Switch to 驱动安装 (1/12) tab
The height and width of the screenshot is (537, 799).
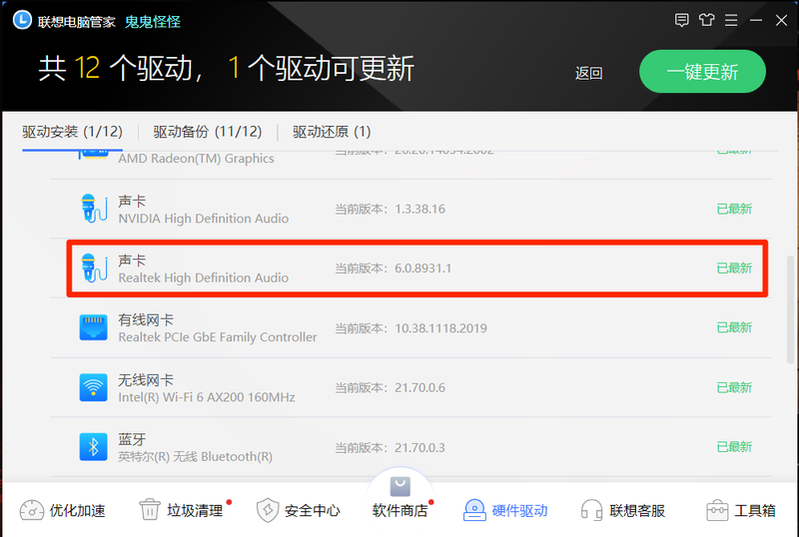point(72,132)
